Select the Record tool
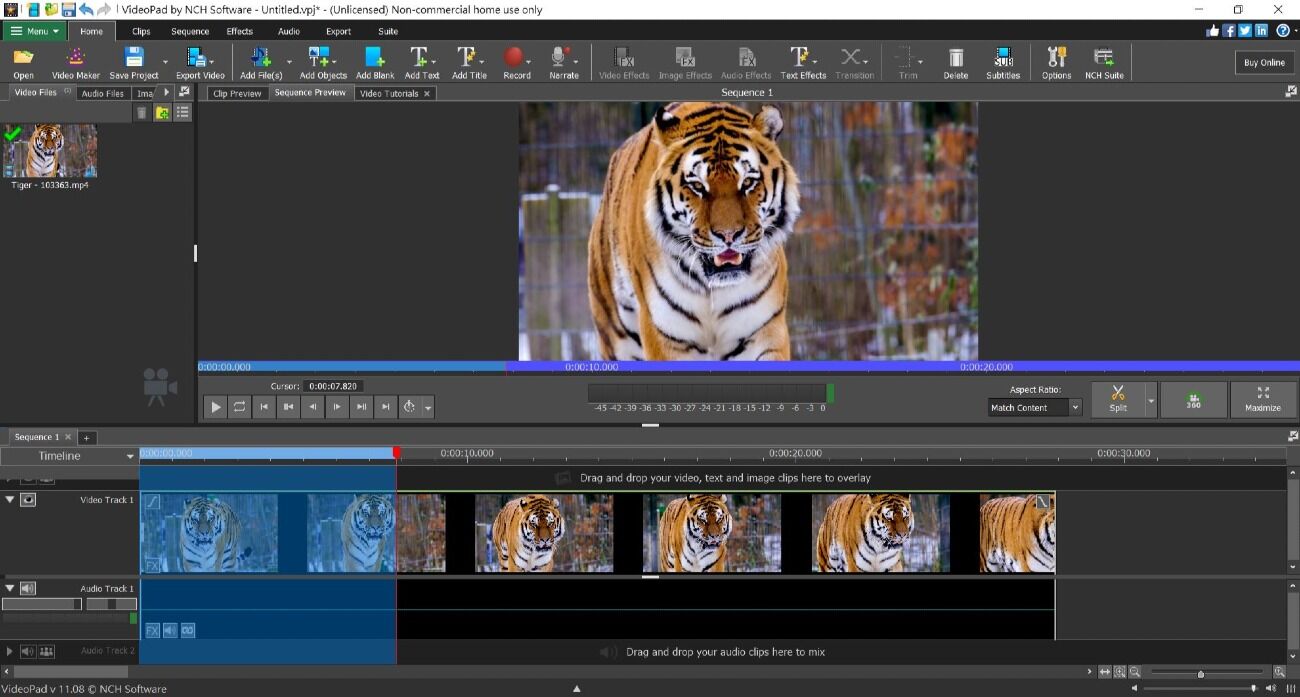The image size is (1300, 697). pyautogui.click(x=515, y=62)
